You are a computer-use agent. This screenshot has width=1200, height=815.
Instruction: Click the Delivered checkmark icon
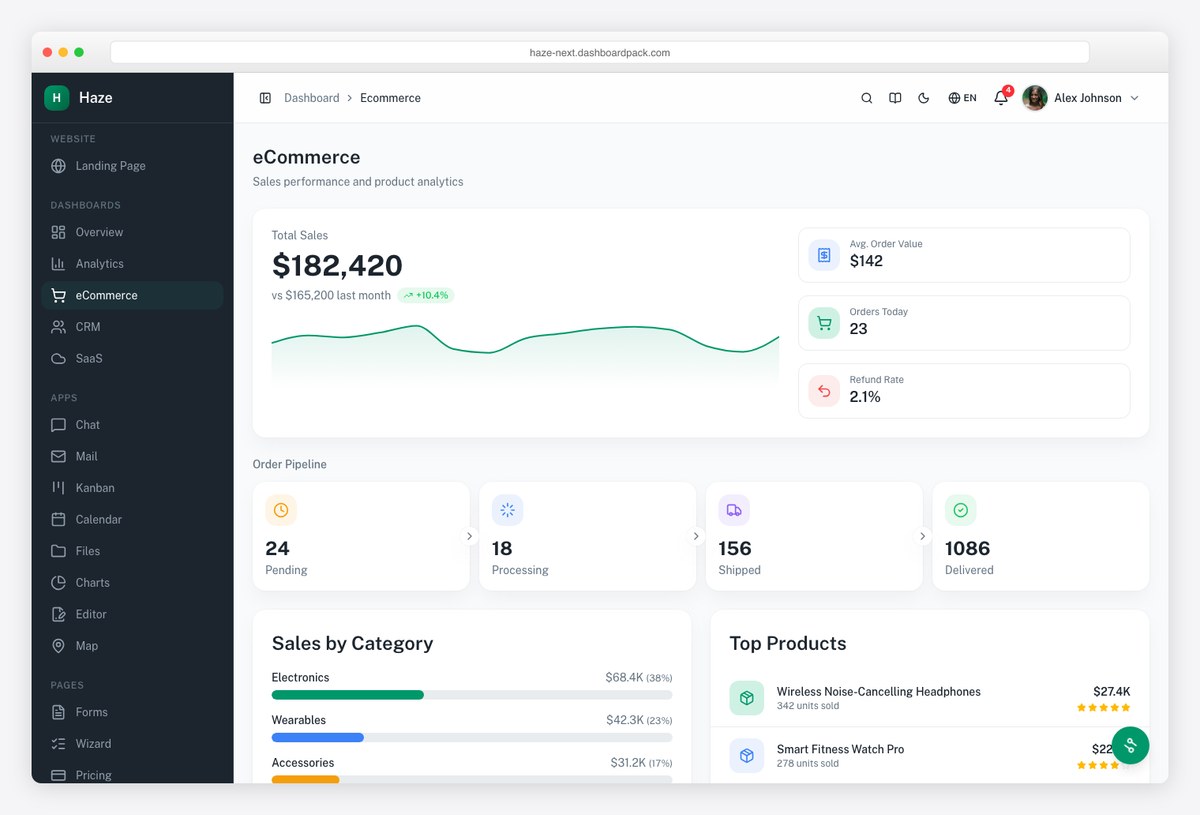coord(960,510)
